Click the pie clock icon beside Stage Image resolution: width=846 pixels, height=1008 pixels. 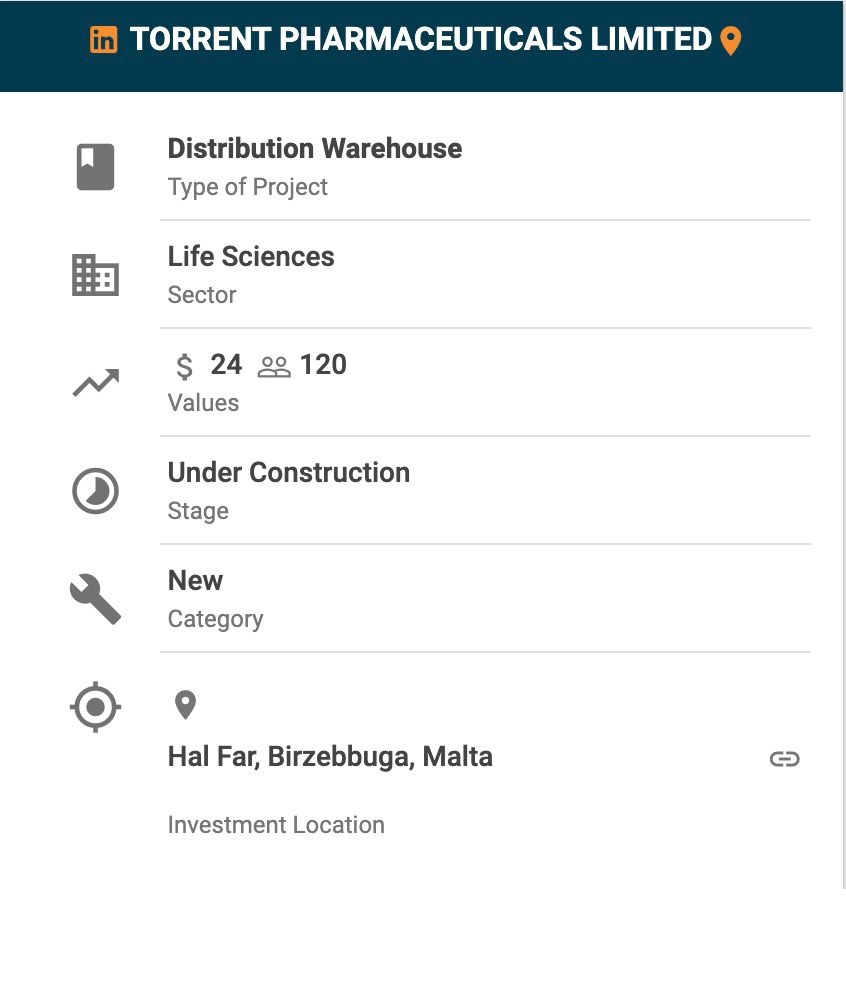(96, 491)
